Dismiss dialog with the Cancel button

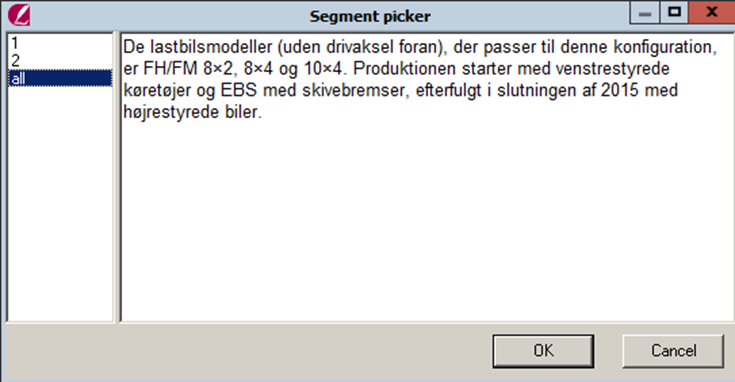click(x=673, y=351)
